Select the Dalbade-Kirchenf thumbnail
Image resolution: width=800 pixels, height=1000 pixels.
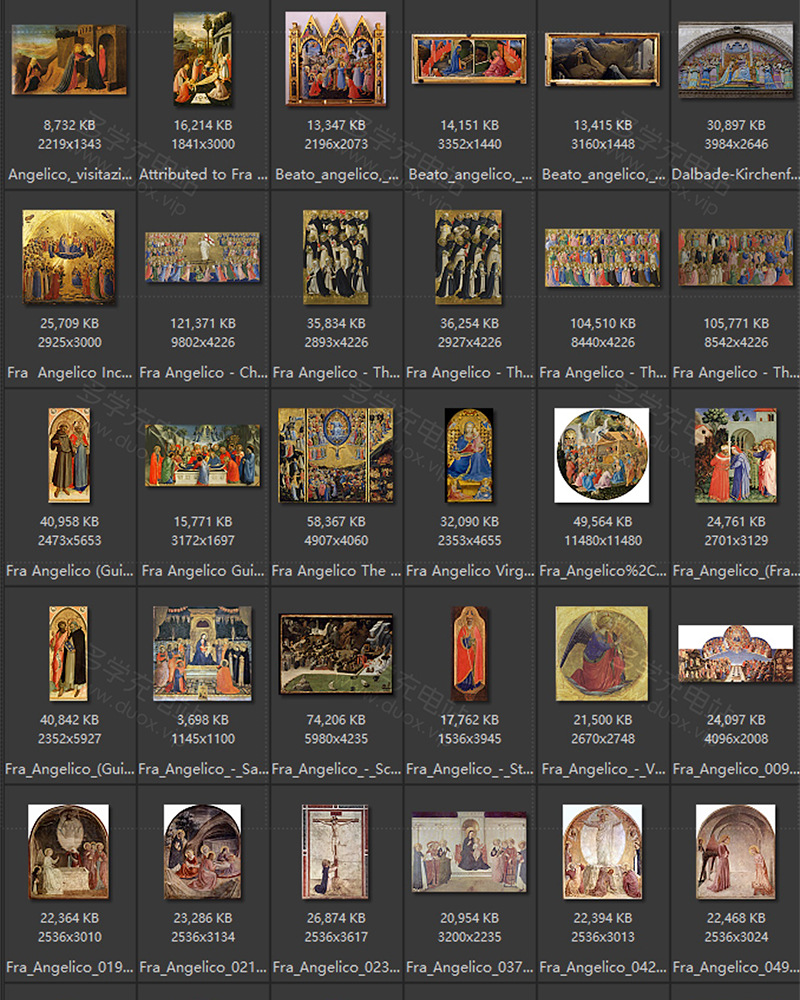tap(735, 59)
